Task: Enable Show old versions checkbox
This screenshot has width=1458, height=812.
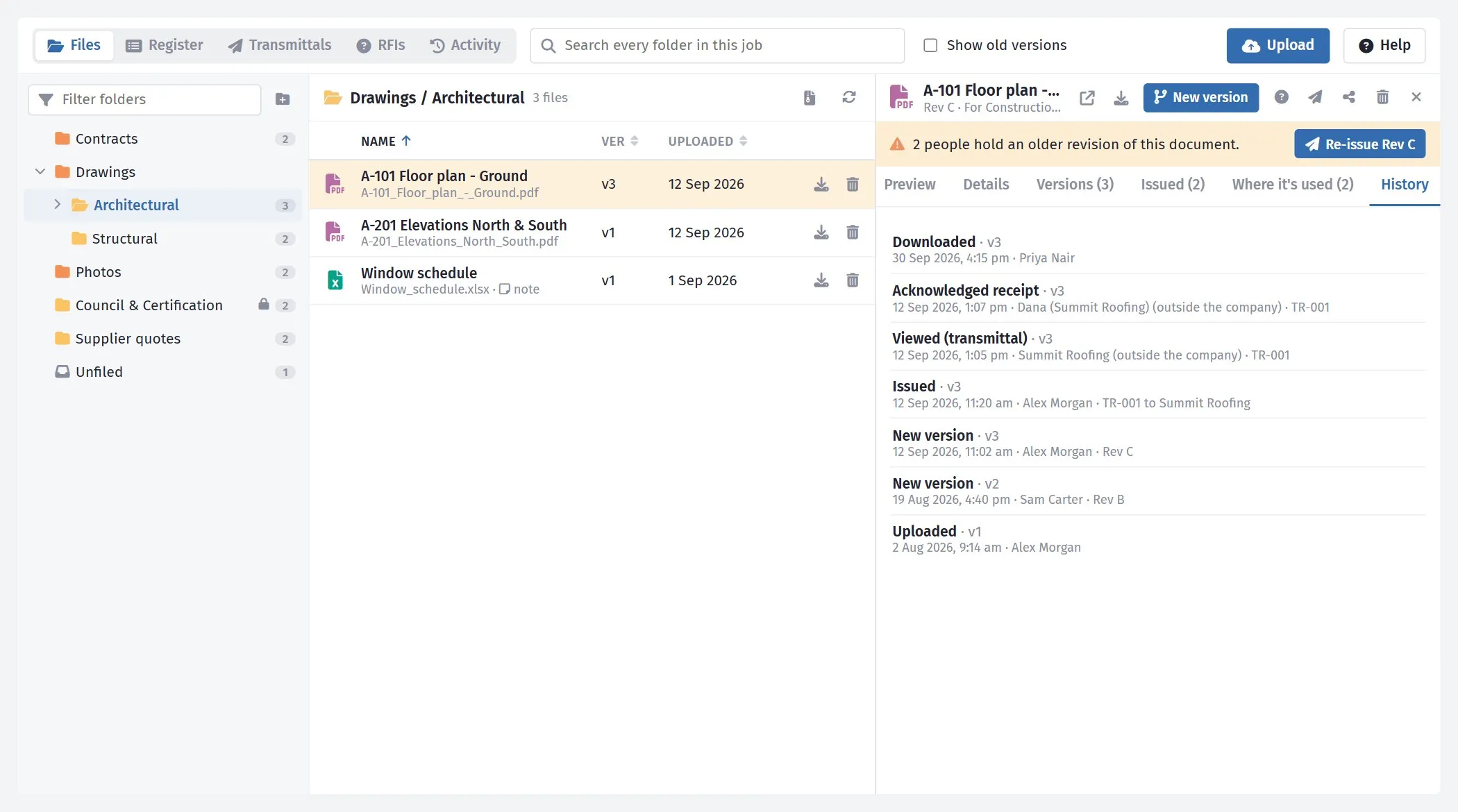Action: 930,45
